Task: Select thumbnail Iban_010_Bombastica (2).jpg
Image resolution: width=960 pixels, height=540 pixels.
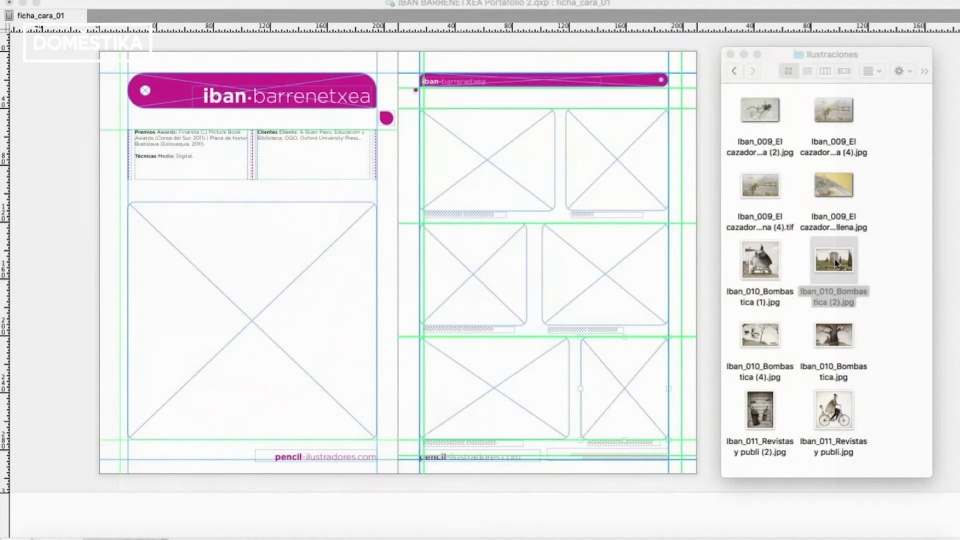Action: coord(833,260)
